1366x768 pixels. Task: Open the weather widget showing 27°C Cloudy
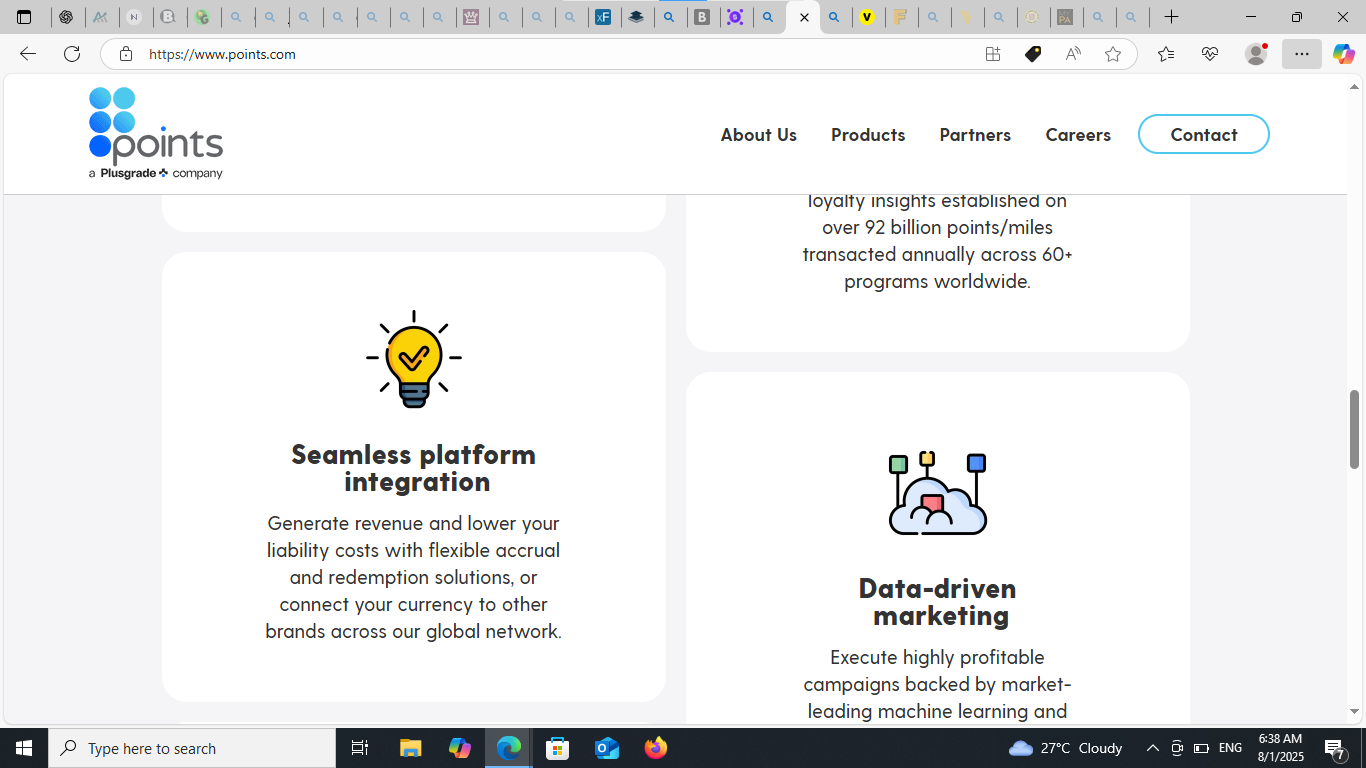[1066, 748]
